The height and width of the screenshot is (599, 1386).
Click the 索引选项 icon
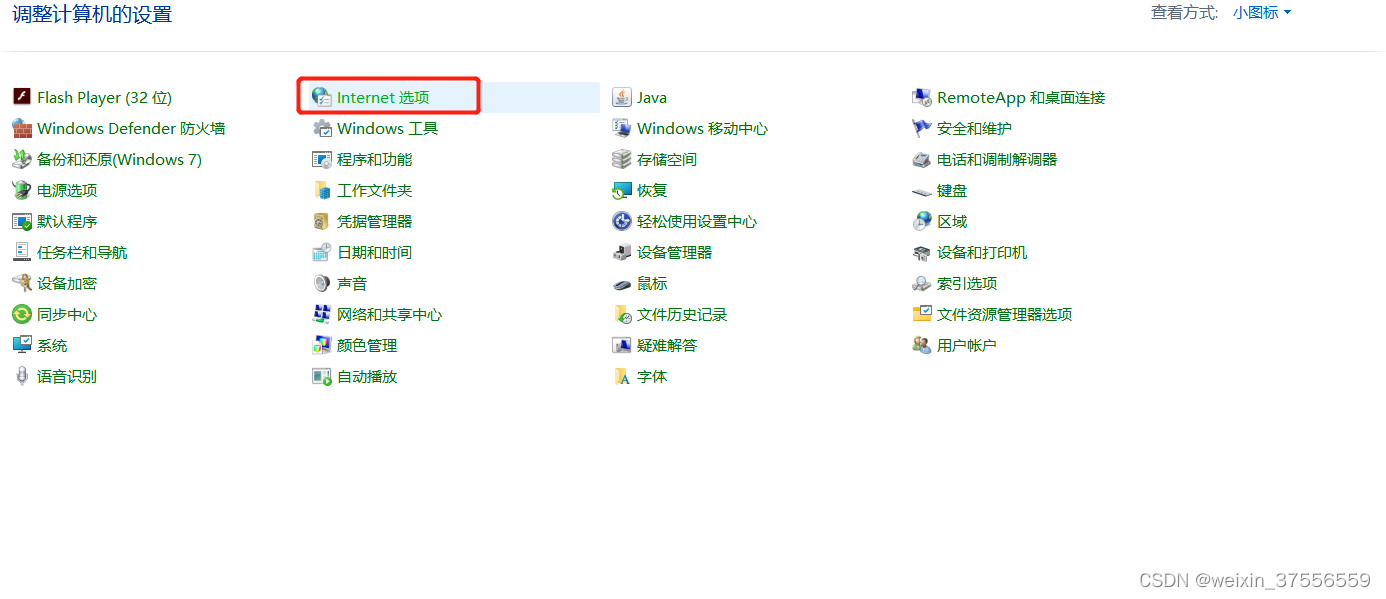tap(921, 283)
